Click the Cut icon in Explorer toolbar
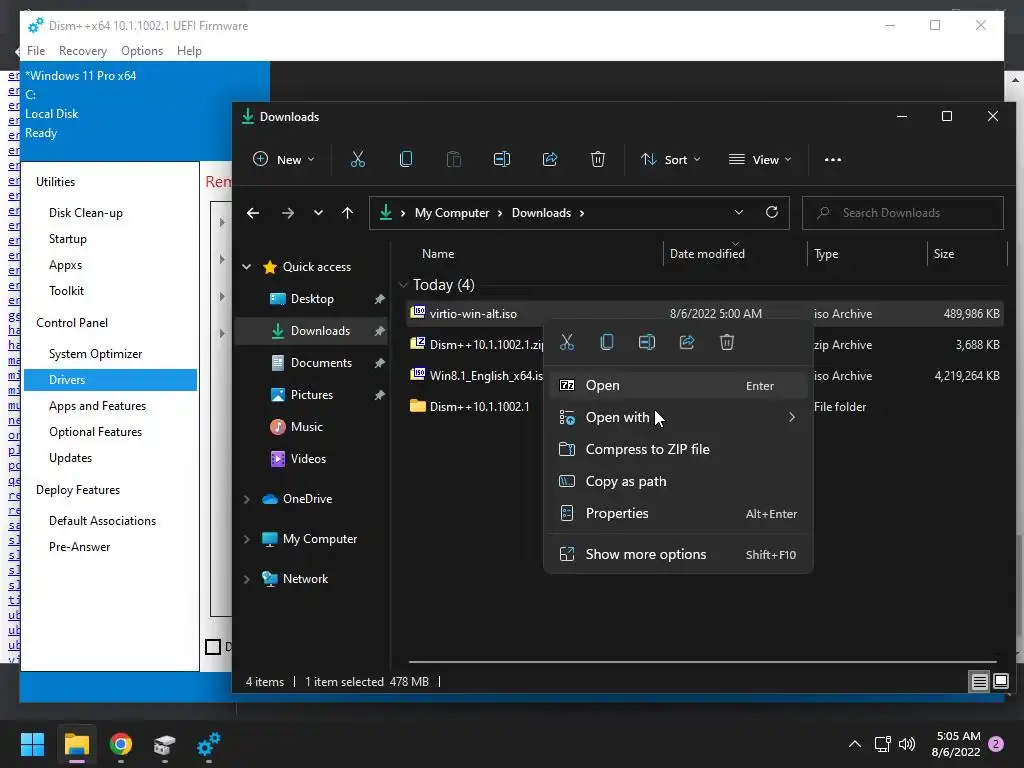 358,159
